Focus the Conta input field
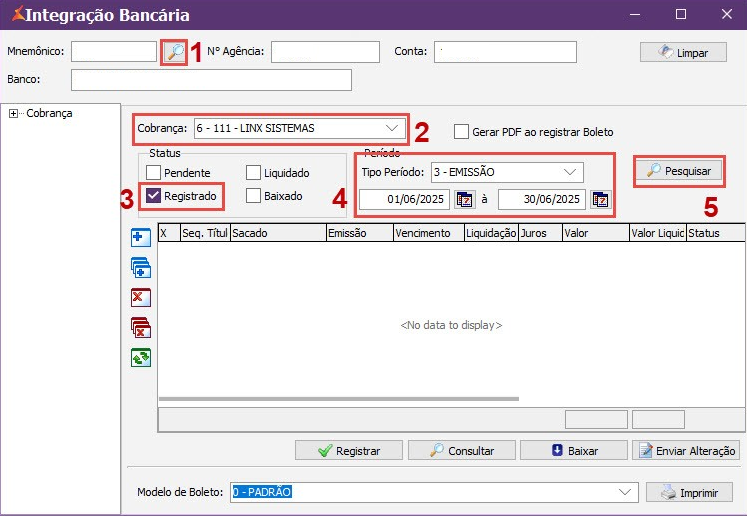 (505, 52)
